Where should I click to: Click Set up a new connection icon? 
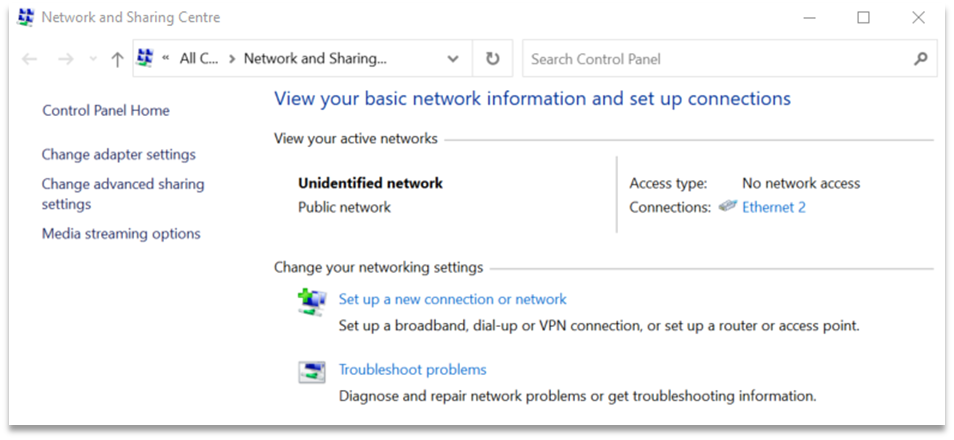(x=312, y=301)
